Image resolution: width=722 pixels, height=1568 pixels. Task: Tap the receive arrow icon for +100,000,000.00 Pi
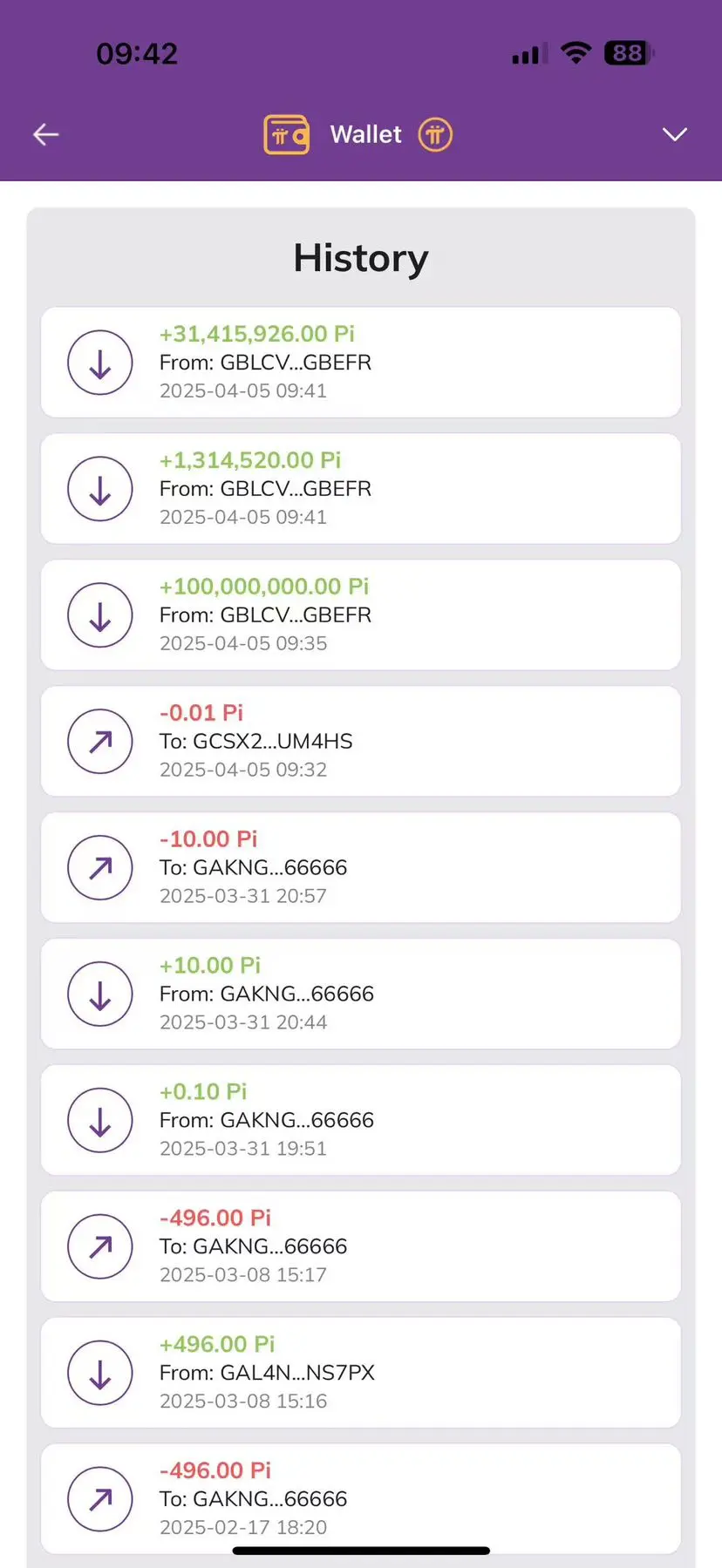coord(100,615)
